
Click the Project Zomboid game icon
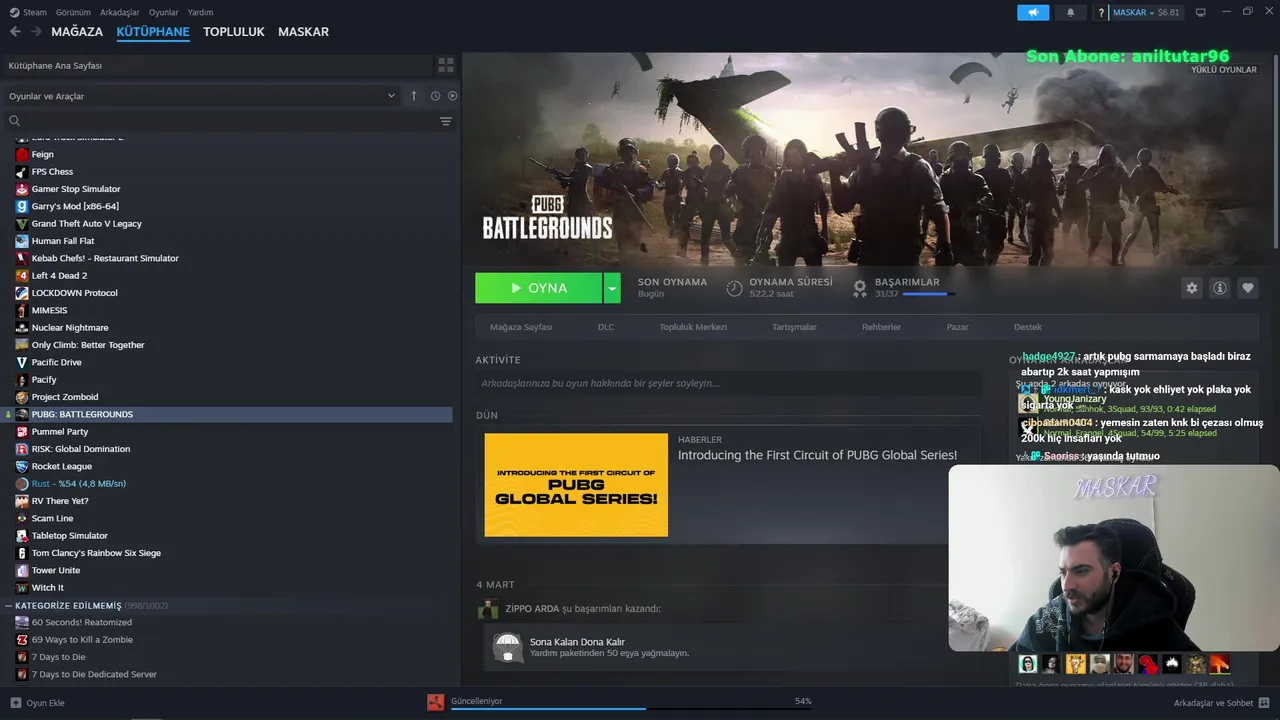point(22,397)
